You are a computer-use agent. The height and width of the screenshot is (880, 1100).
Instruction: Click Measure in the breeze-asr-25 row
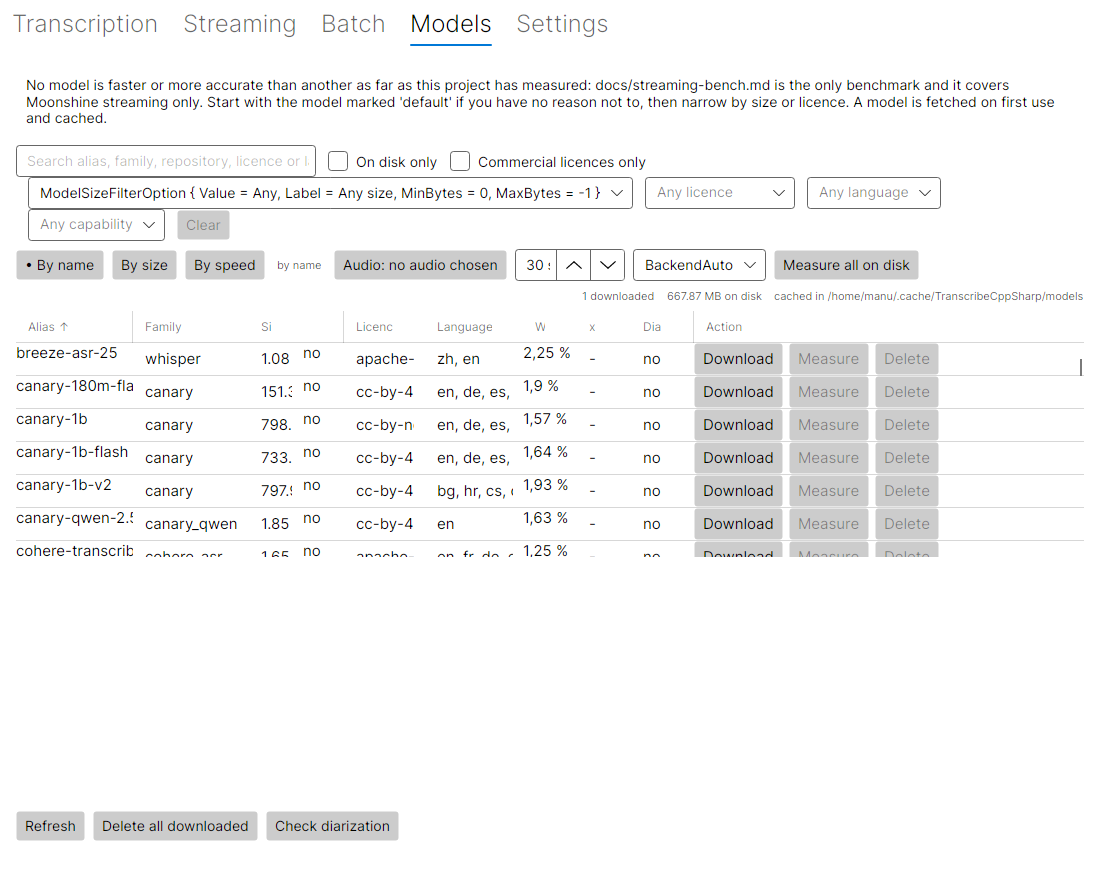coord(829,359)
